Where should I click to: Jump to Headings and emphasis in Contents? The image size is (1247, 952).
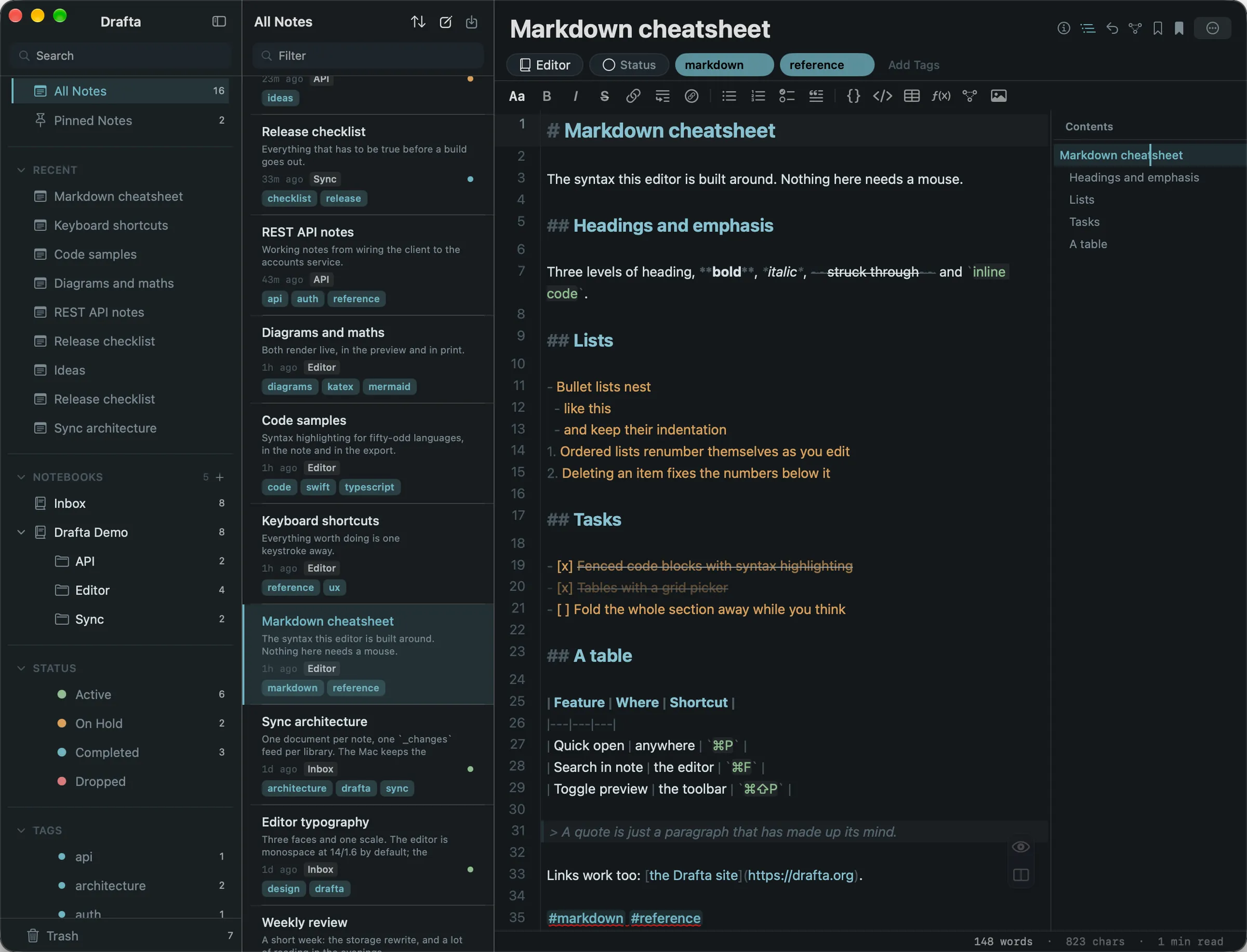click(1134, 178)
